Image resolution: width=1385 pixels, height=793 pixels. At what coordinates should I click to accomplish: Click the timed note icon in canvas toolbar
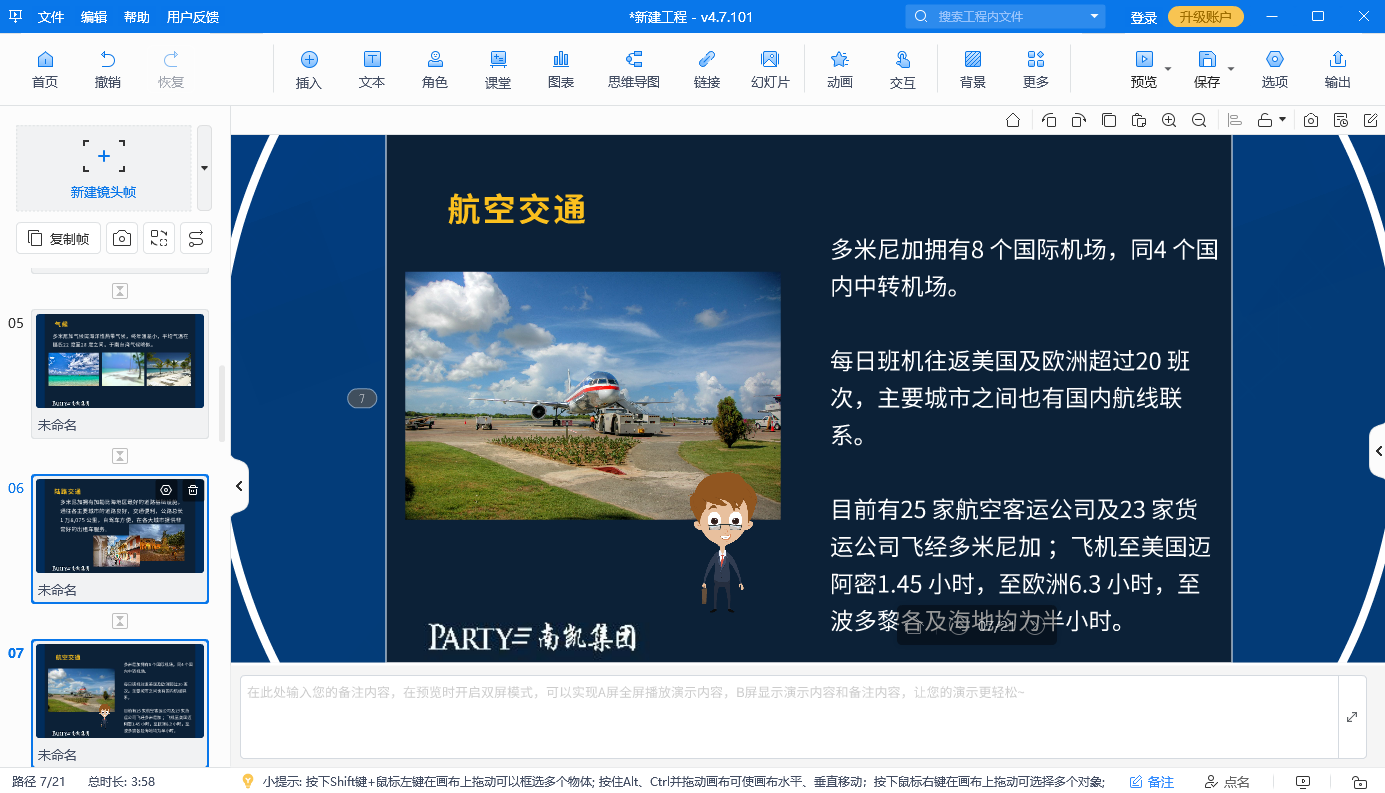click(x=1341, y=120)
